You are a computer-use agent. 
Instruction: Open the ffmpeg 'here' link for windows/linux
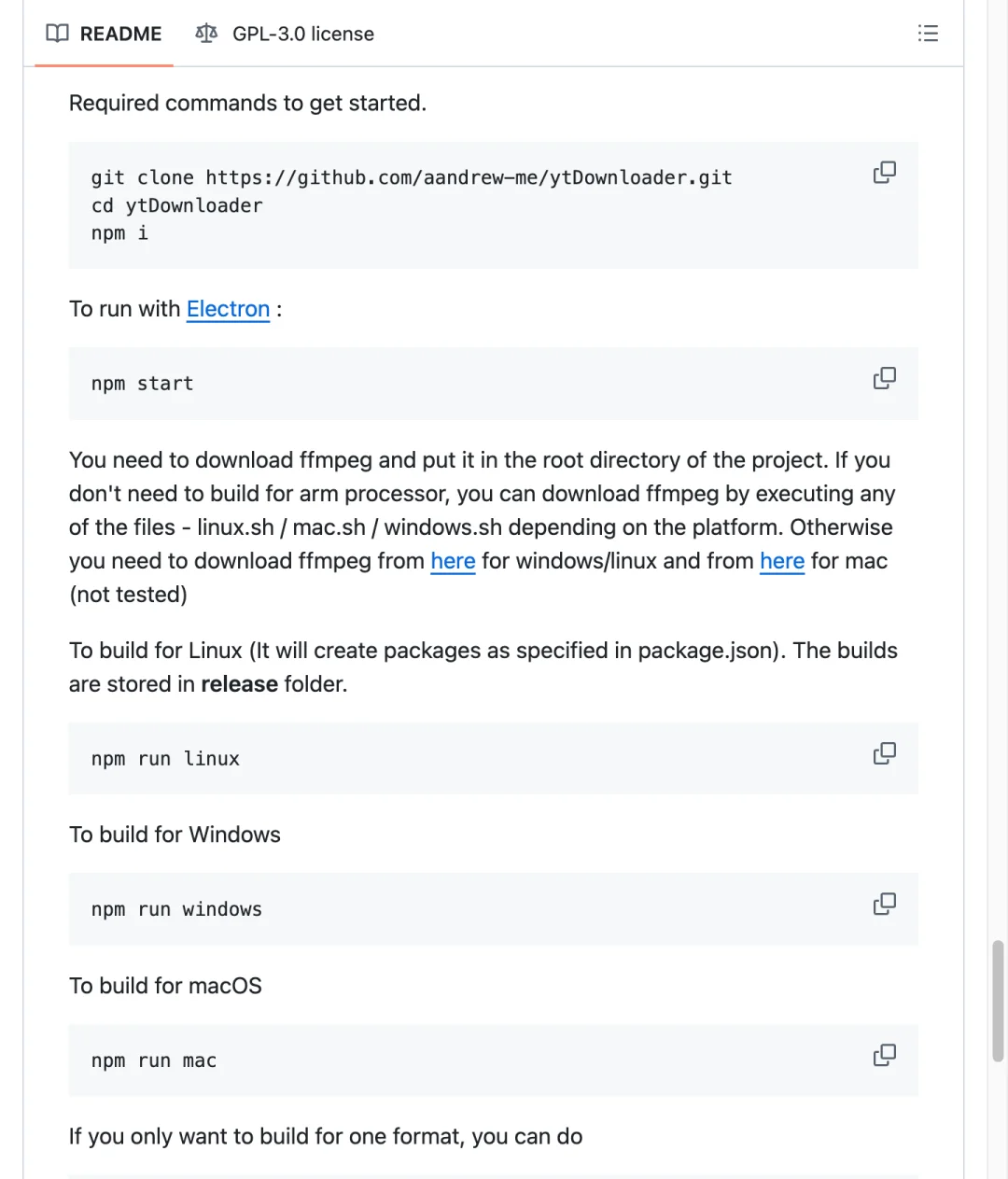point(453,561)
